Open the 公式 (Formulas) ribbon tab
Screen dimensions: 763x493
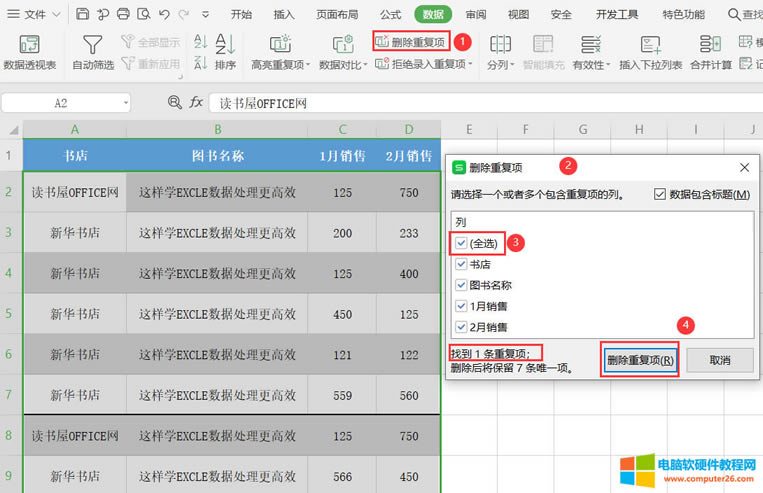390,15
